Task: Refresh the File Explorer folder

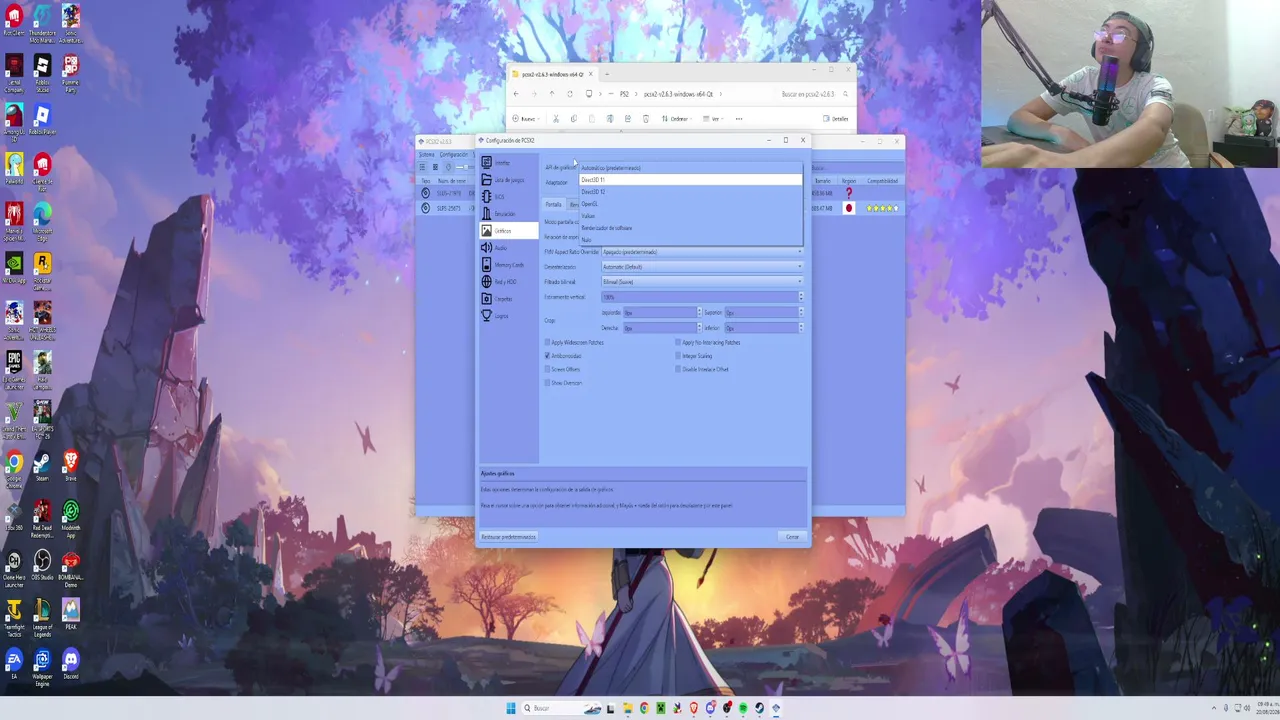Action: pyautogui.click(x=570, y=94)
